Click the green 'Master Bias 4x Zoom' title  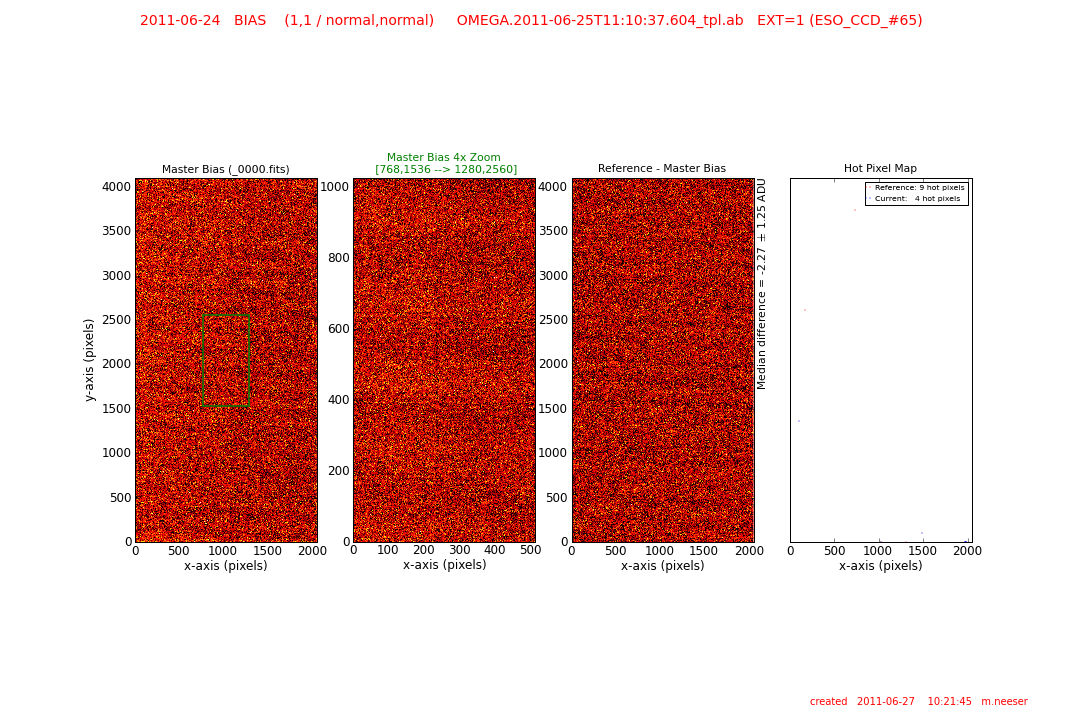[x=444, y=158]
